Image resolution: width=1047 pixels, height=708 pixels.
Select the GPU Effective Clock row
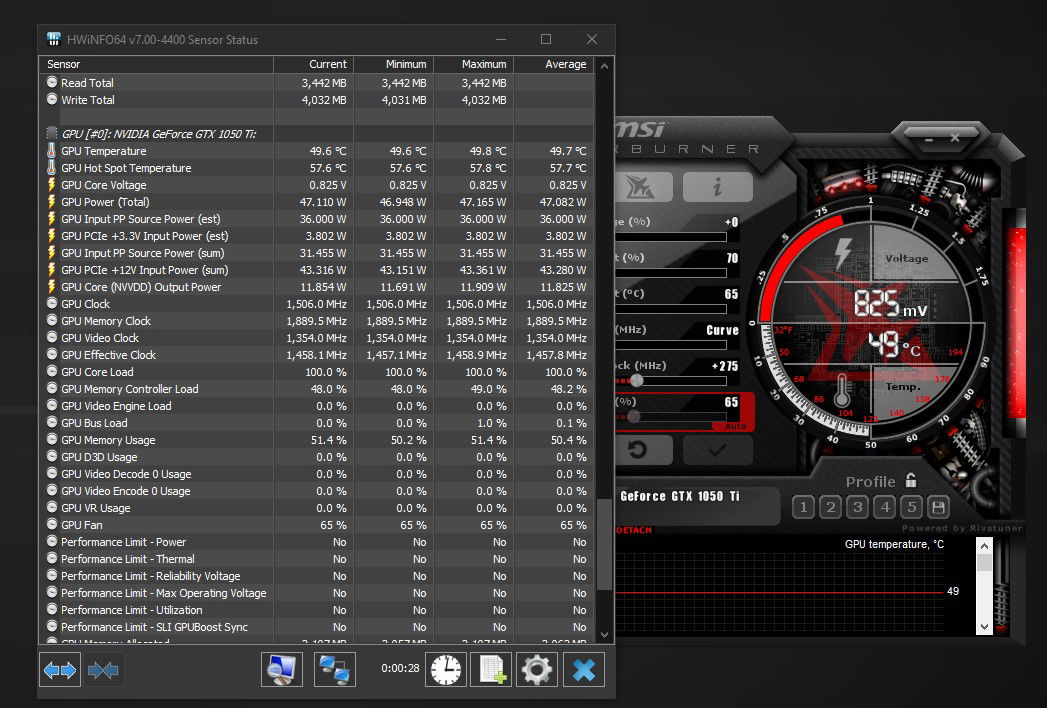coord(317,355)
